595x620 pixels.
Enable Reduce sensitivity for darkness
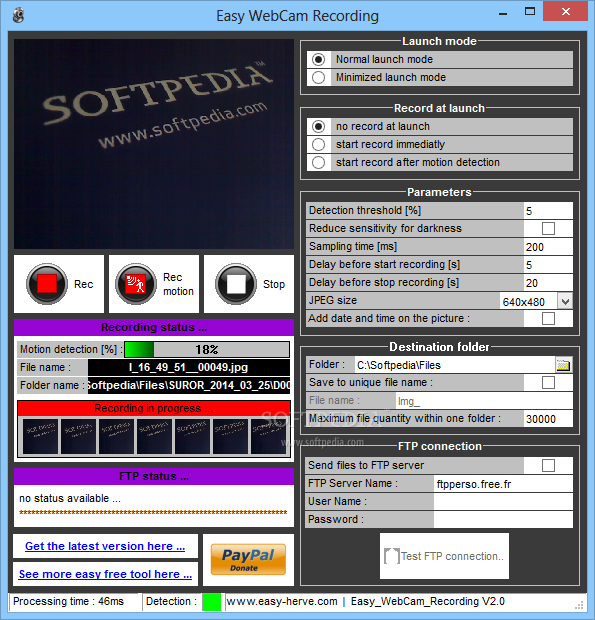tap(548, 229)
